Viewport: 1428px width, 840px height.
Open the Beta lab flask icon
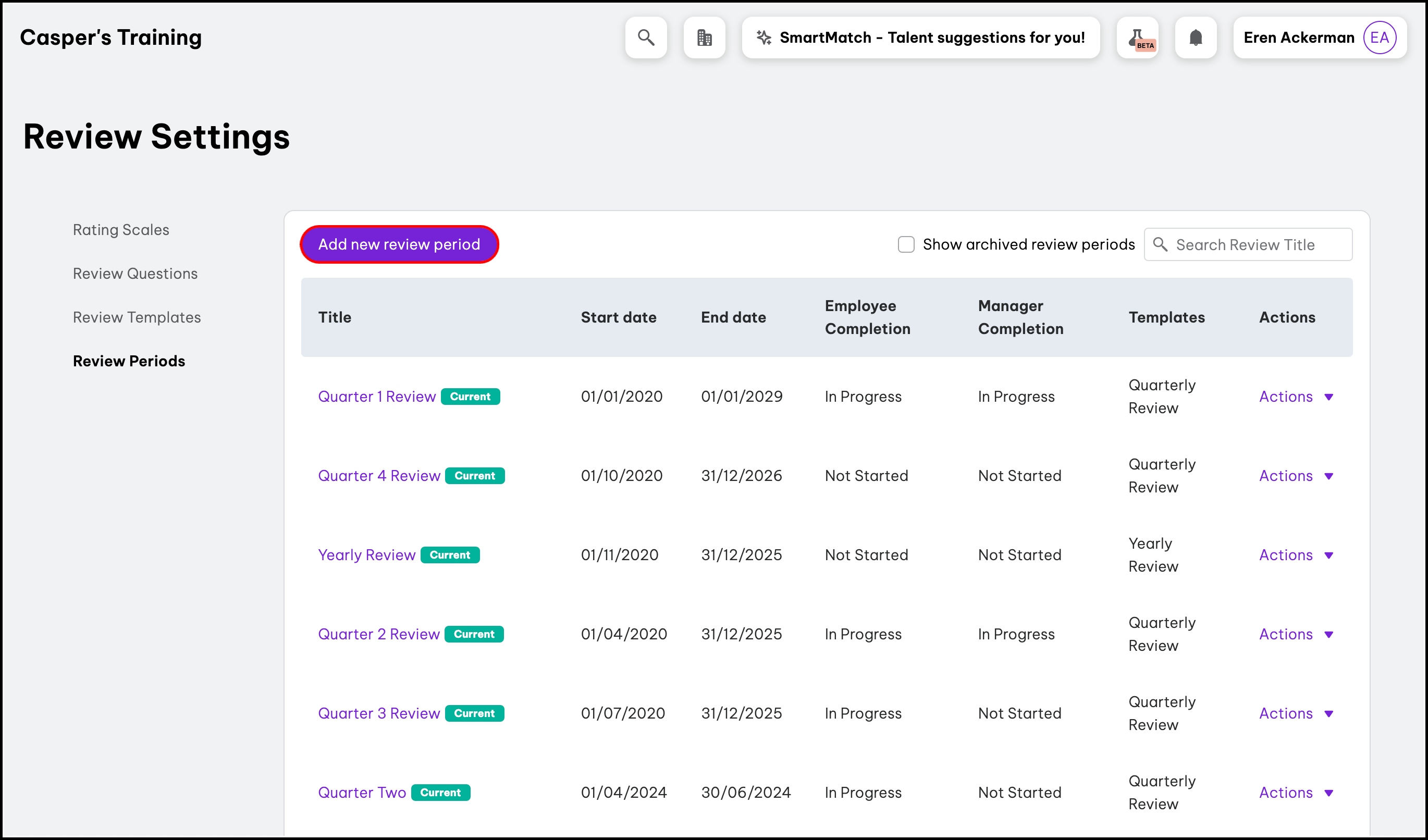pyautogui.click(x=1138, y=38)
